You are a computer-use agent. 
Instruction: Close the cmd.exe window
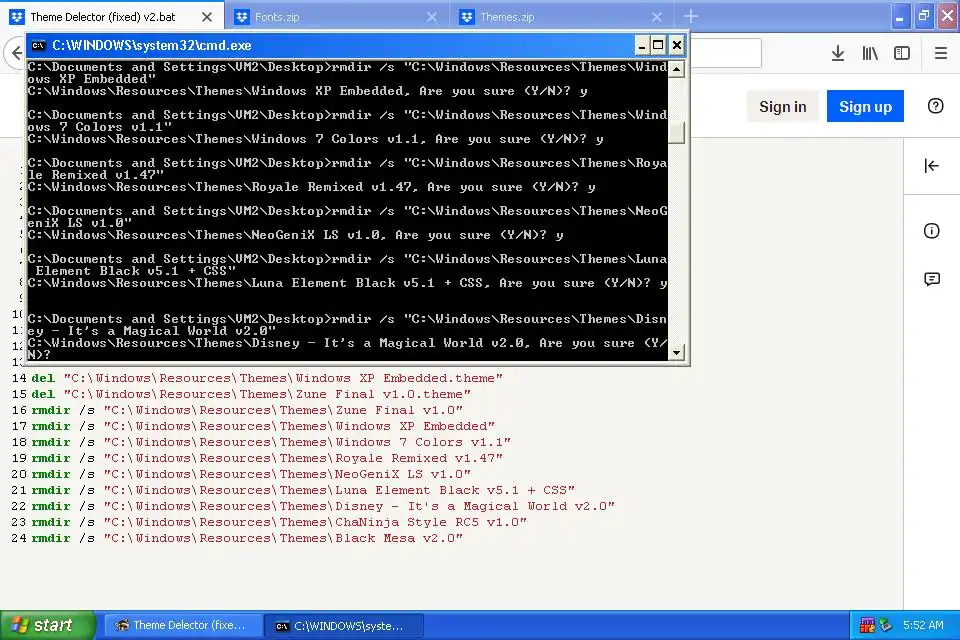(677, 45)
